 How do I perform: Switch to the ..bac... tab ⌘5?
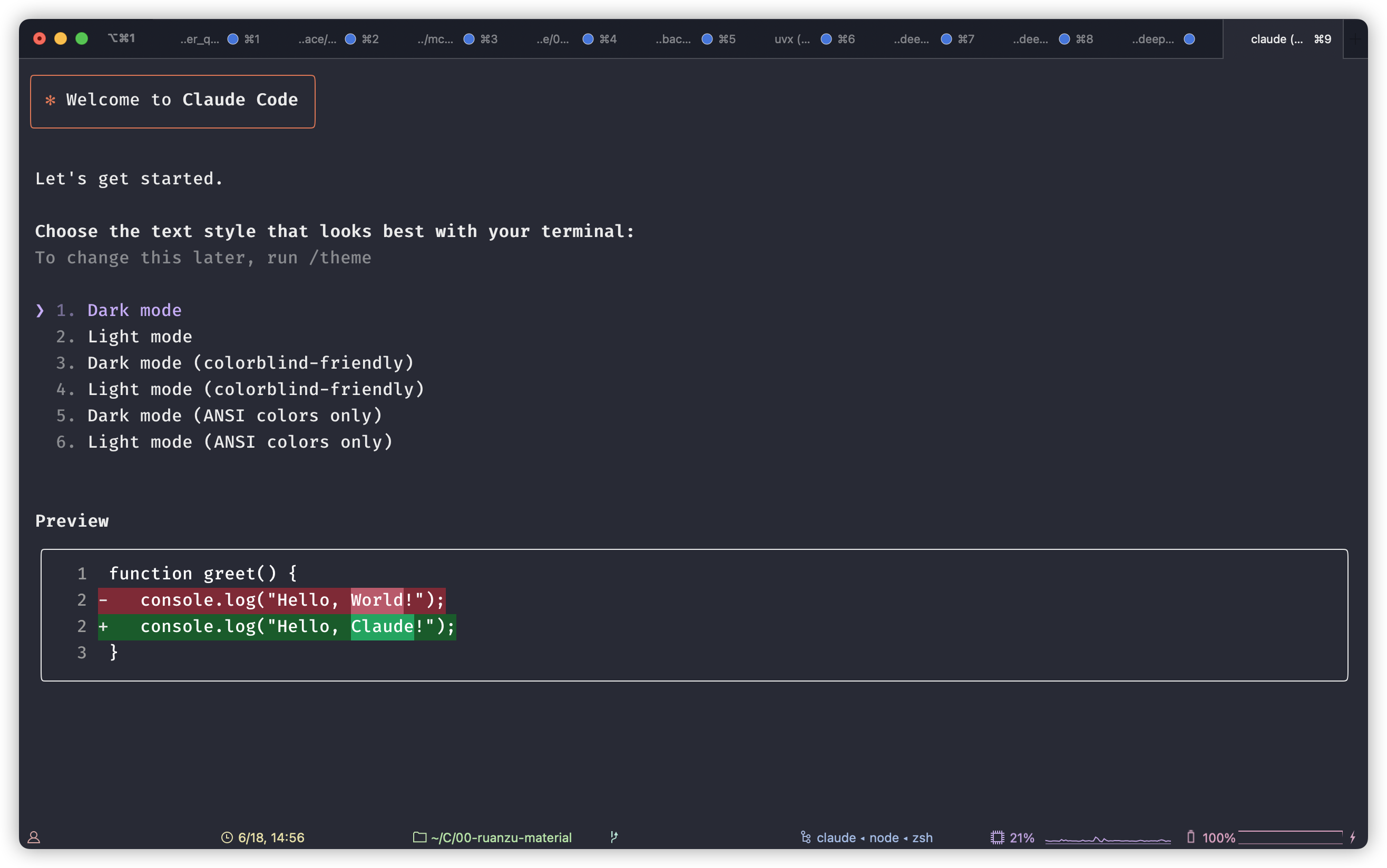[673, 39]
